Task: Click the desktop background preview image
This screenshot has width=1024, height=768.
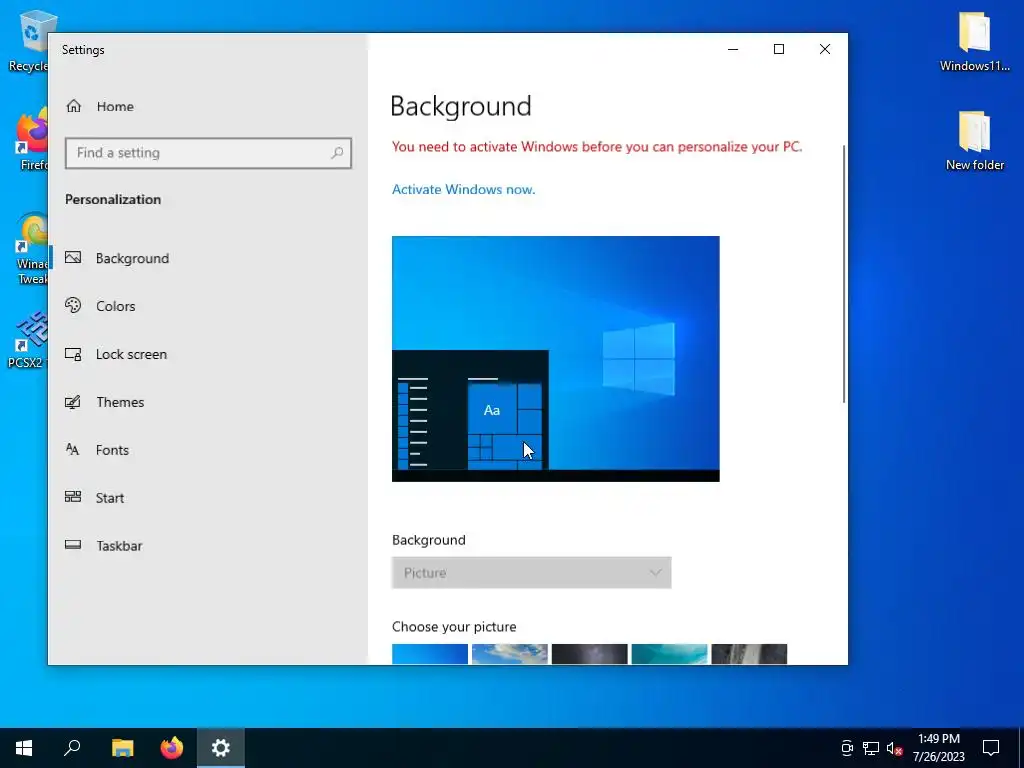Action: [x=556, y=359]
